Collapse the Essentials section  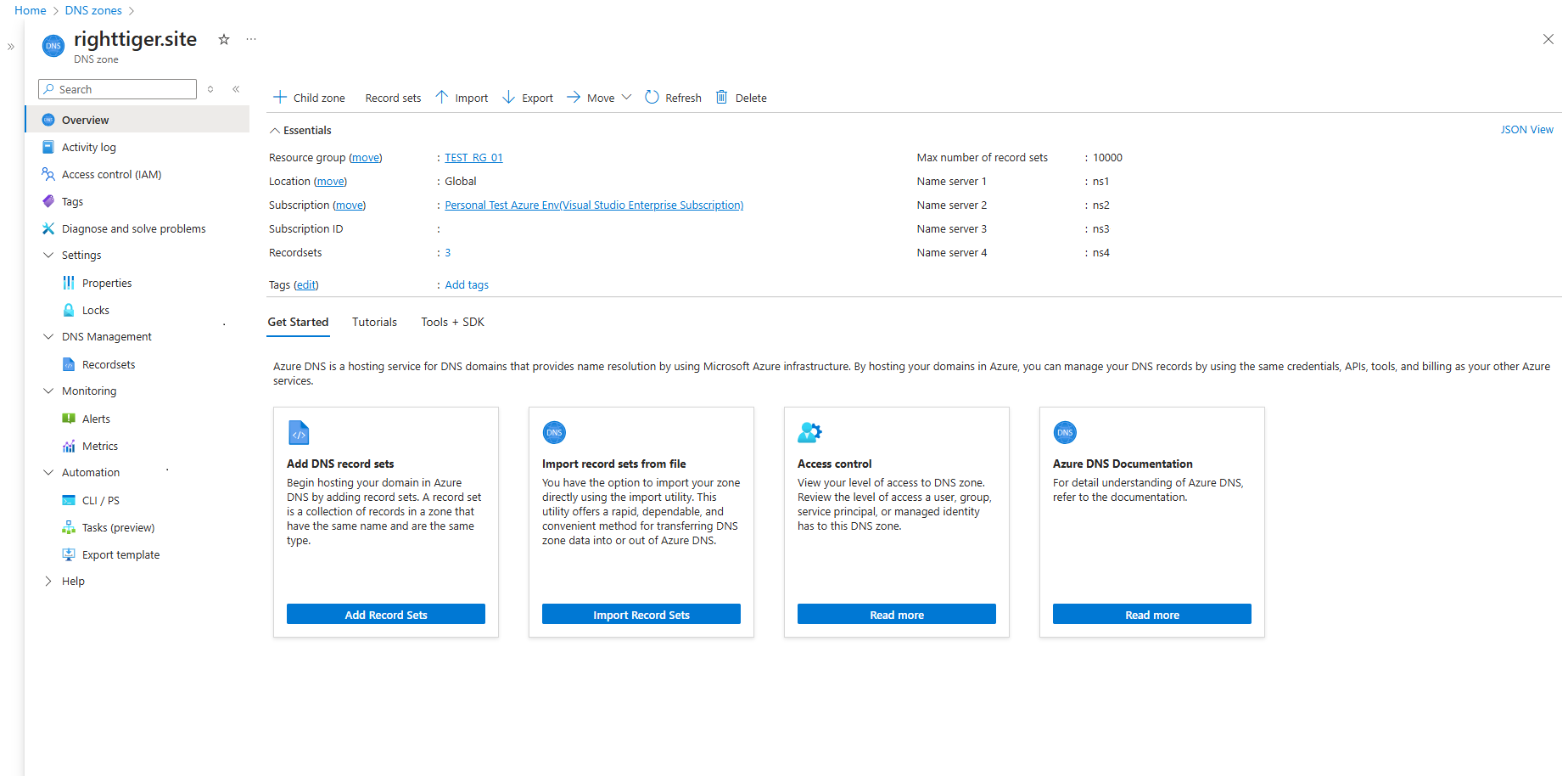(x=300, y=130)
